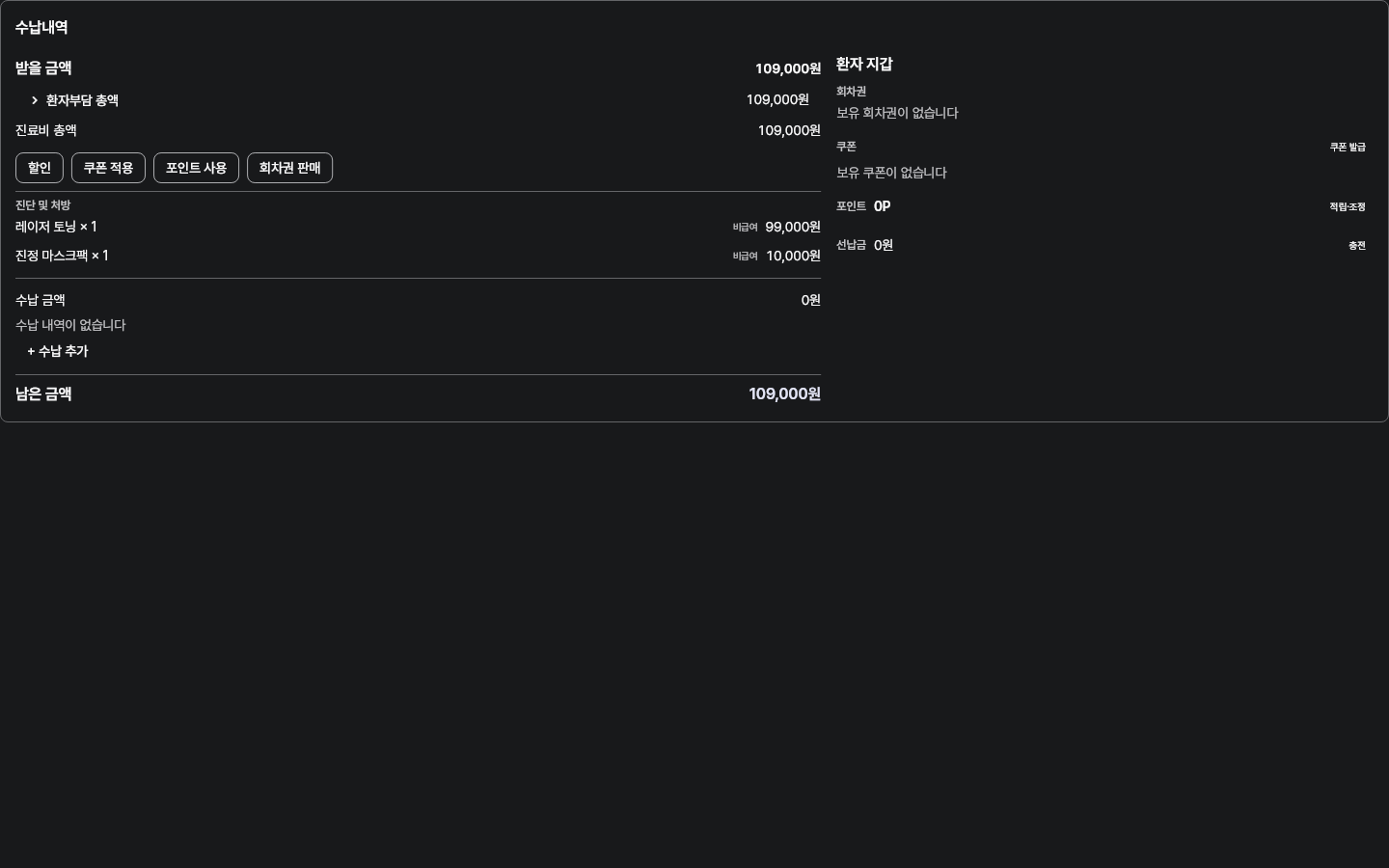Click the 진료비 총액 label
This screenshot has height=868, width=1389.
pyautogui.click(x=46, y=130)
